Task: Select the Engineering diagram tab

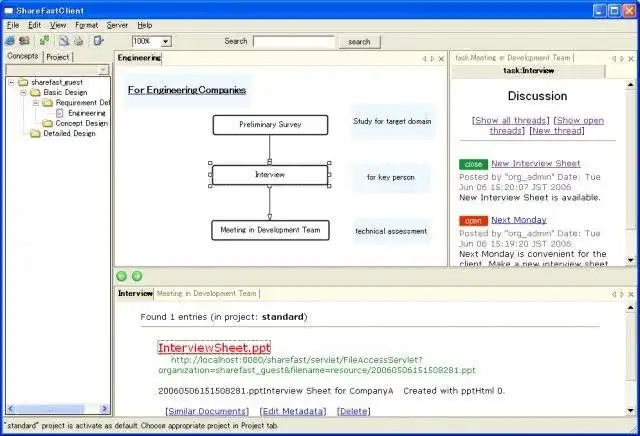Action: pyautogui.click(x=139, y=58)
